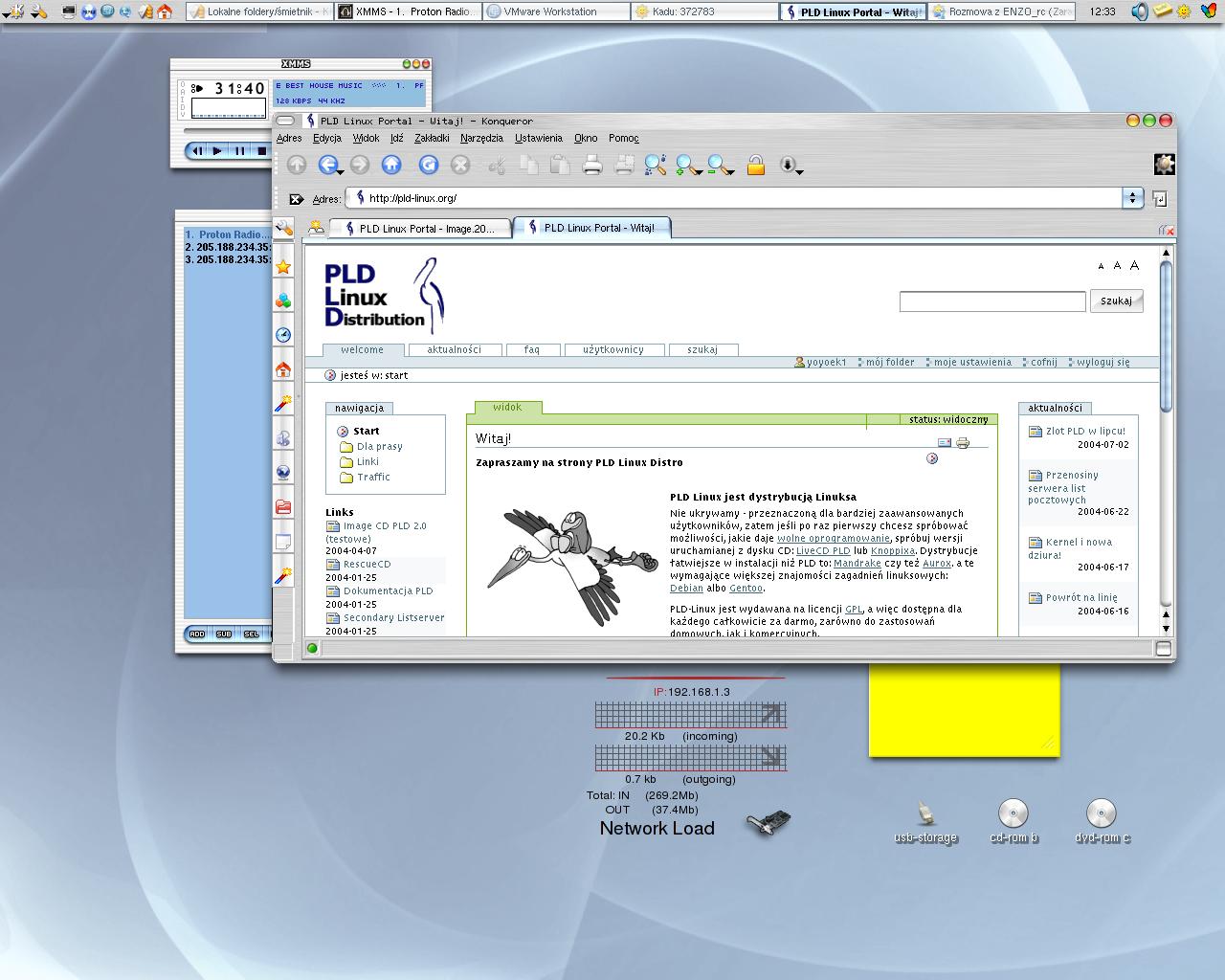Screen dimensions: 1225x980
Task: Open the History clock in Konqueror sidebar
Action: tap(283, 335)
